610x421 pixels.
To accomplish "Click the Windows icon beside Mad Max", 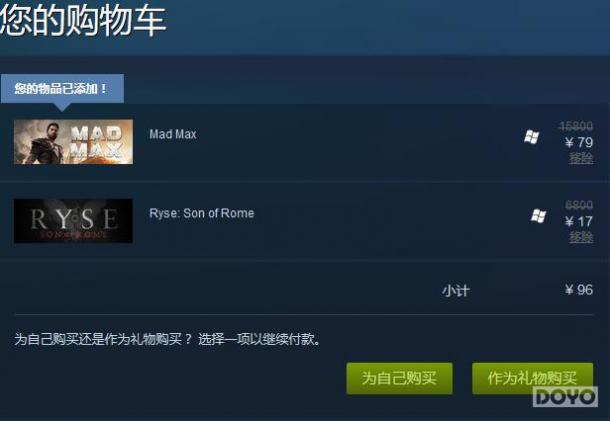I will coord(531,137).
